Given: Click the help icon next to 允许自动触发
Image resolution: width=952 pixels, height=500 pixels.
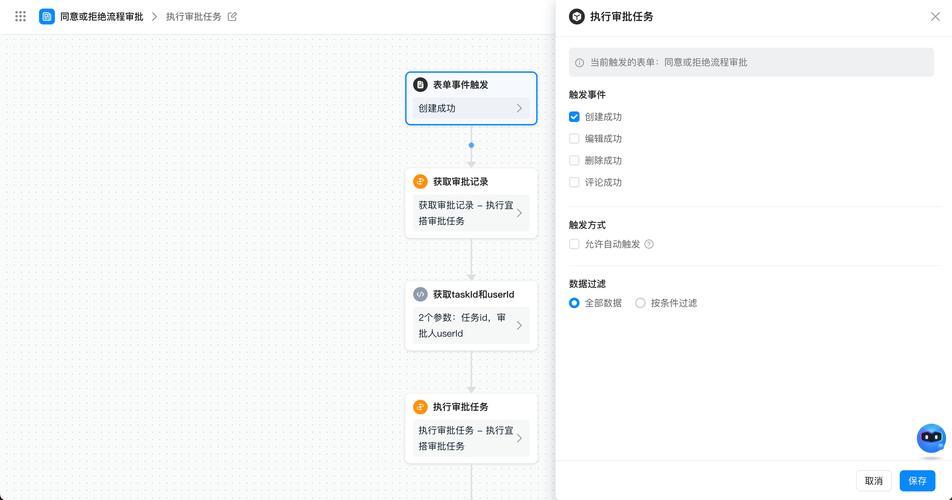Looking at the screenshot, I should [649, 244].
